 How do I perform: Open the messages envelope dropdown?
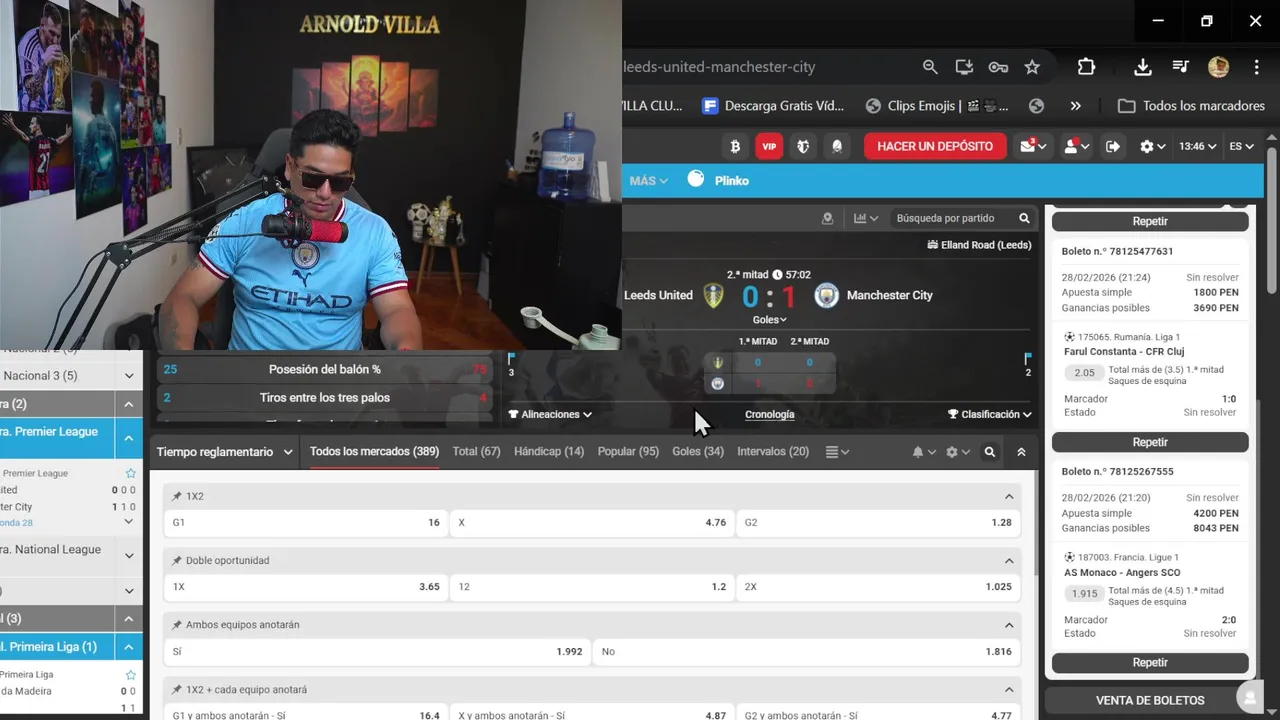point(1032,146)
